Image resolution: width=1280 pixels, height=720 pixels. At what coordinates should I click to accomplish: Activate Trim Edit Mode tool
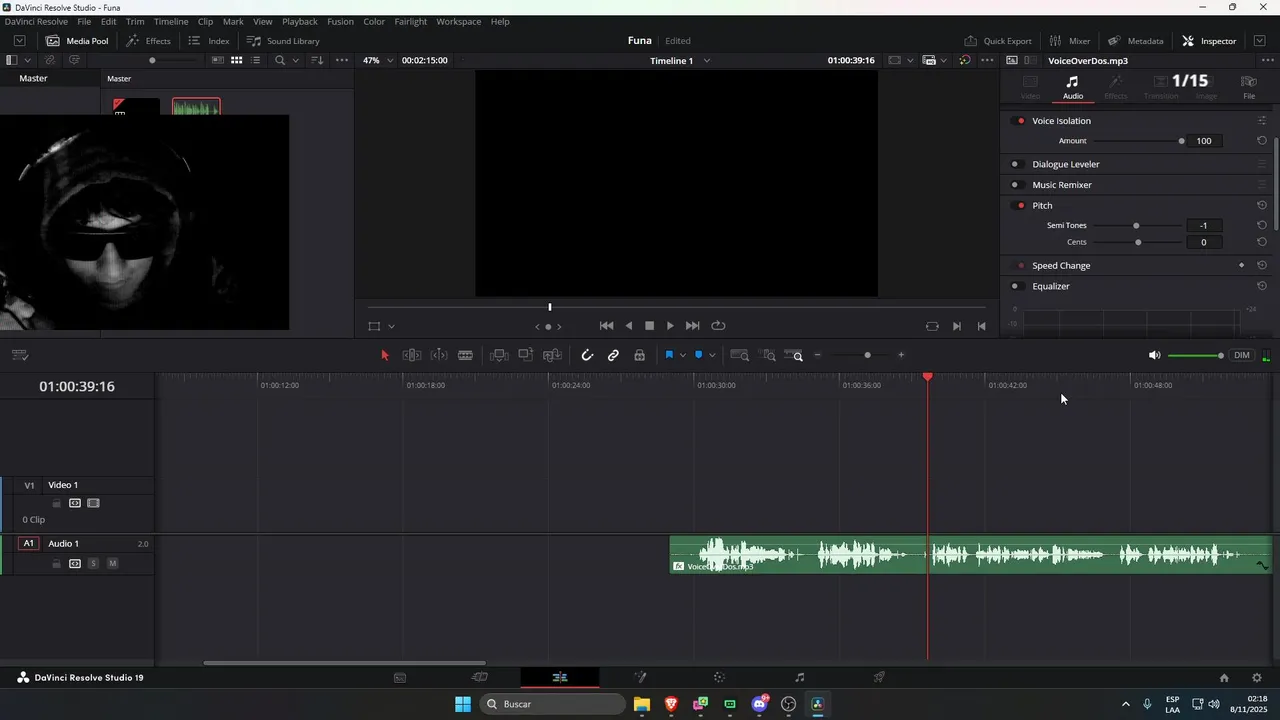click(411, 355)
